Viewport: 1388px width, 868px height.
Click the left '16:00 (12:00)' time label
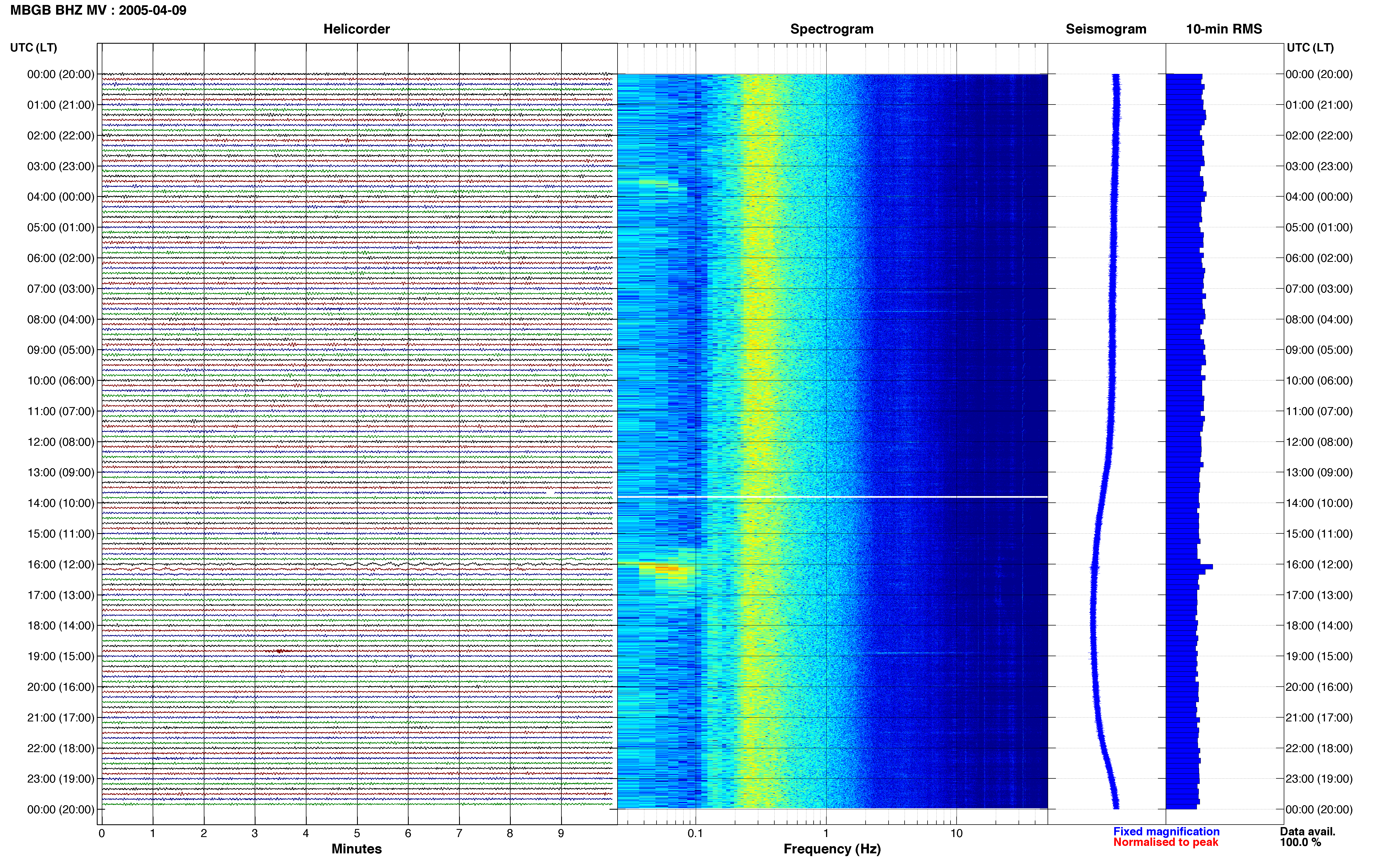coord(61,564)
